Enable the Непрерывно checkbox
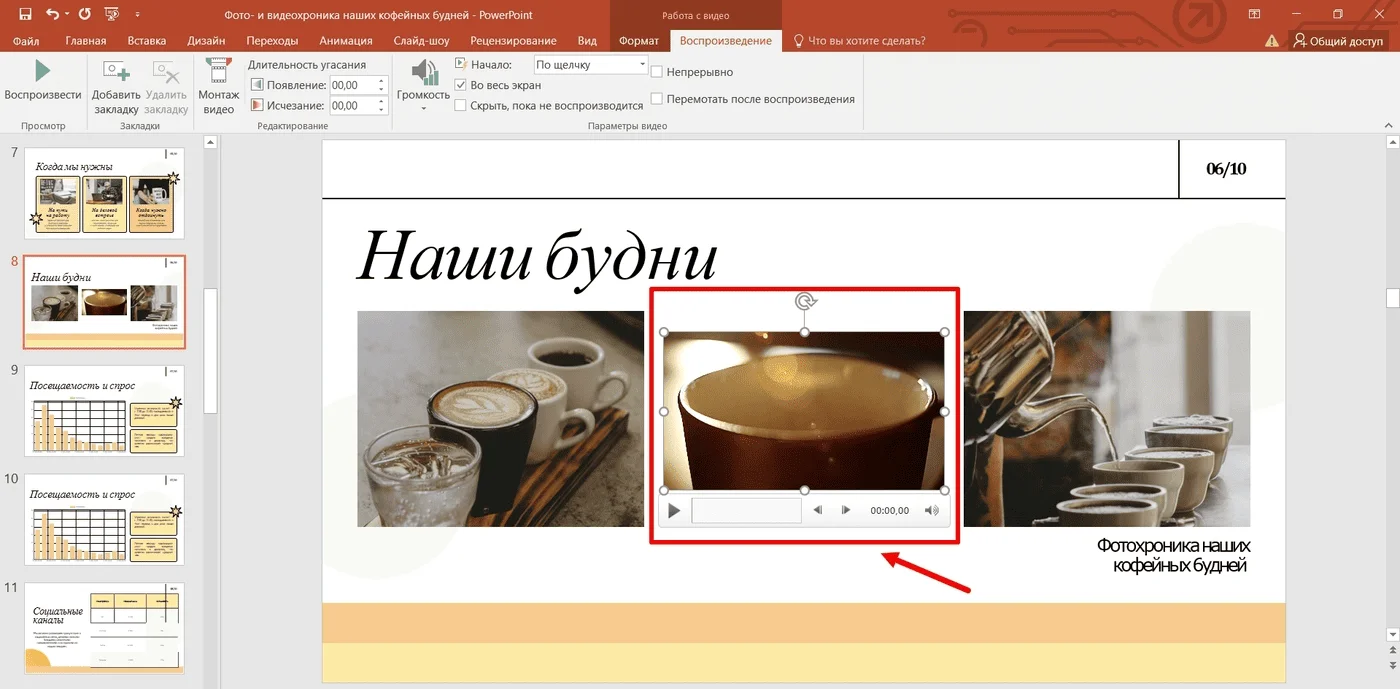Image resolution: width=1400 pixels, height=689 pixels. tap(657, 72)
